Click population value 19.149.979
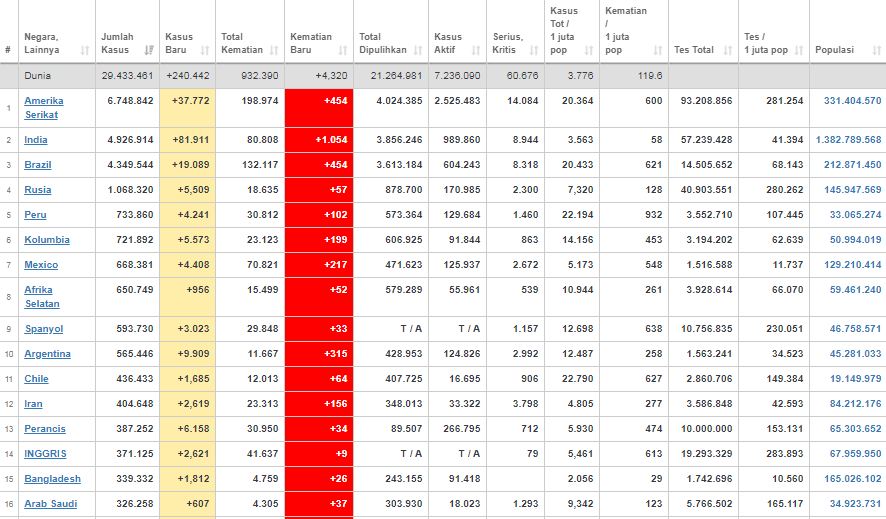The width and height of the screenshot is (886, 519). (x=855, y=378)
